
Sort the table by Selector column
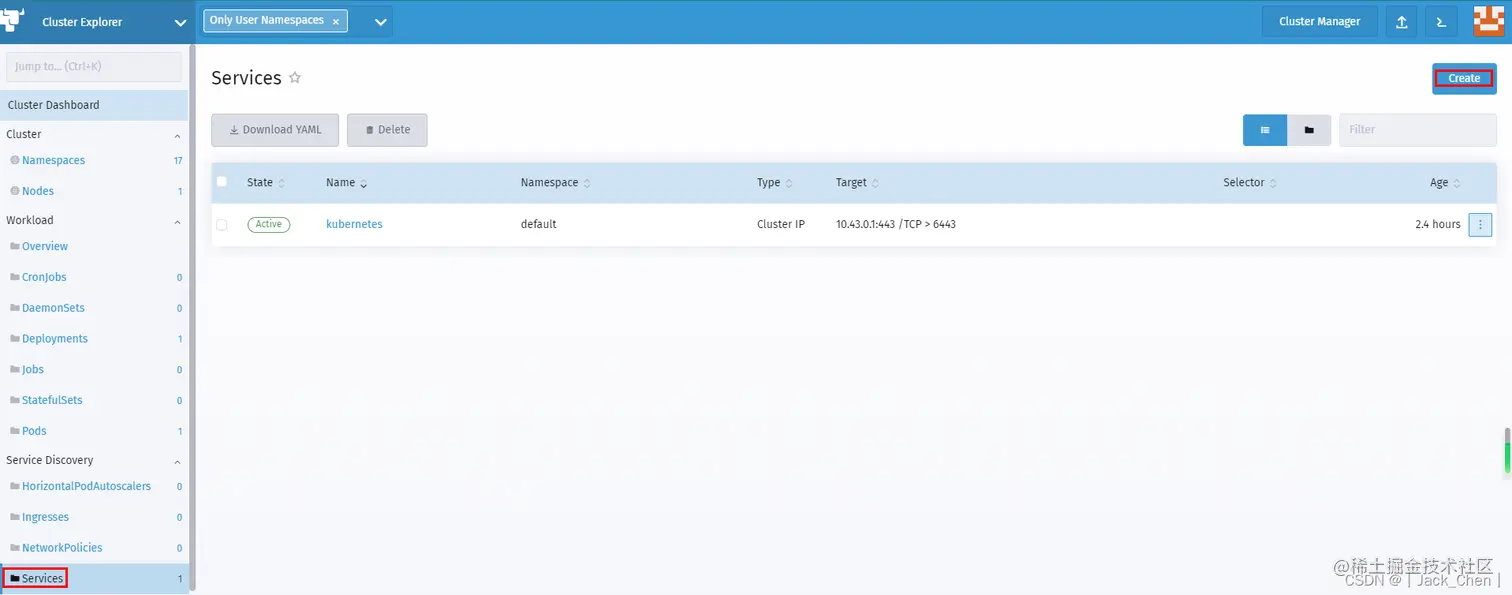click(1250, 183)
